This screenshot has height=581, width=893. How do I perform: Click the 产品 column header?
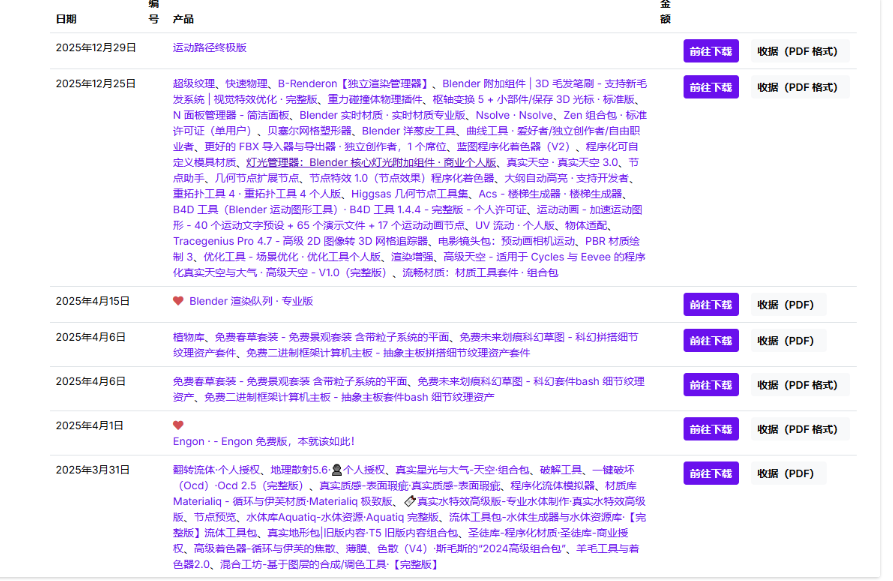(x=183, y=19)
